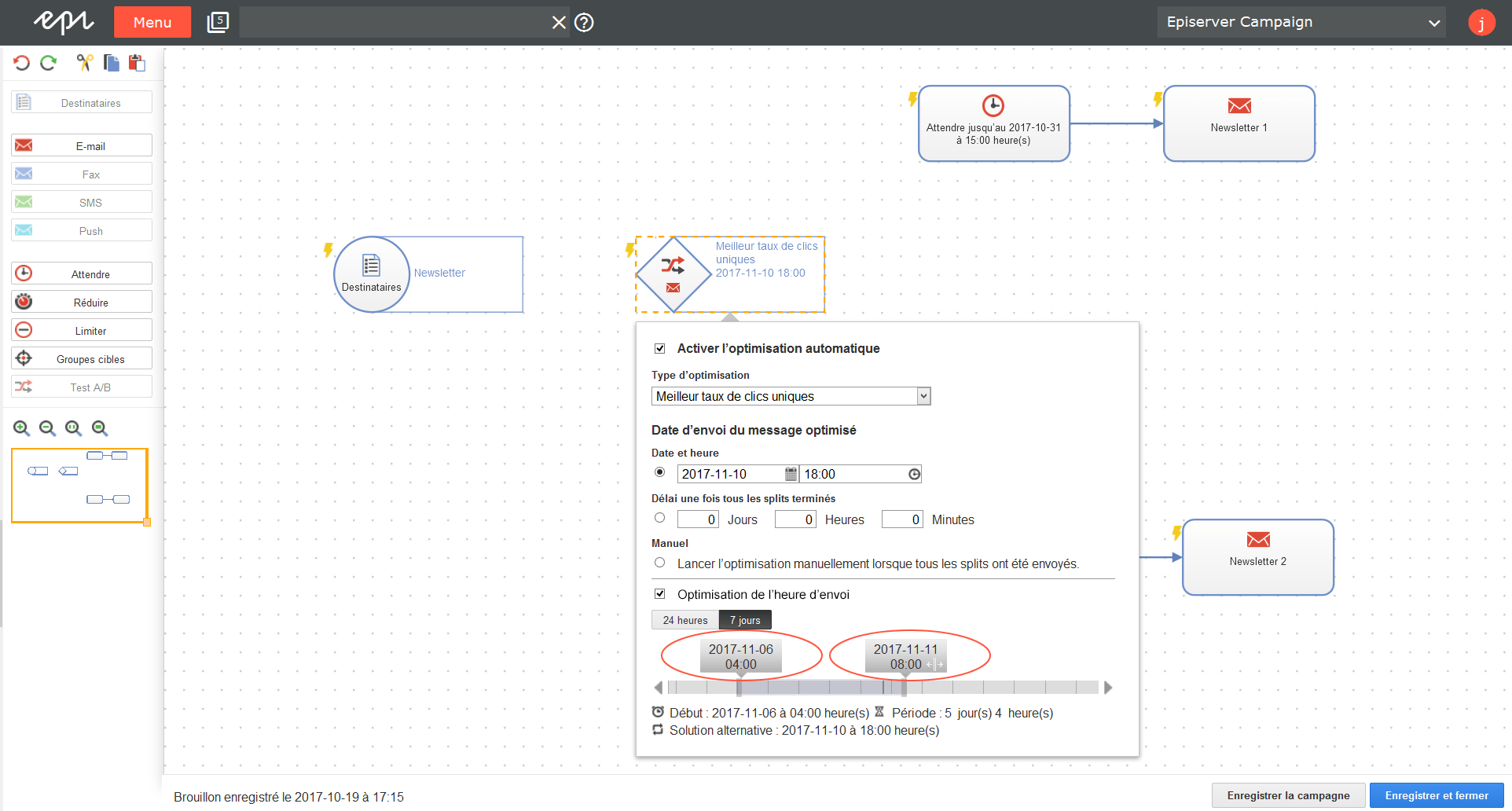Click the copy documents icon

112,63
